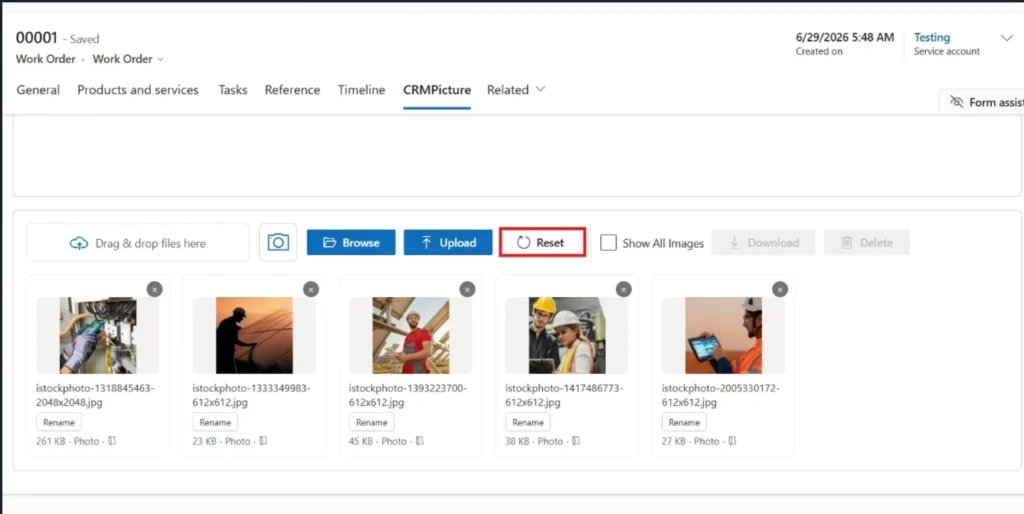Open the red-shirt worker thumbnail
1024x514 pixels.
coord(411,336)
